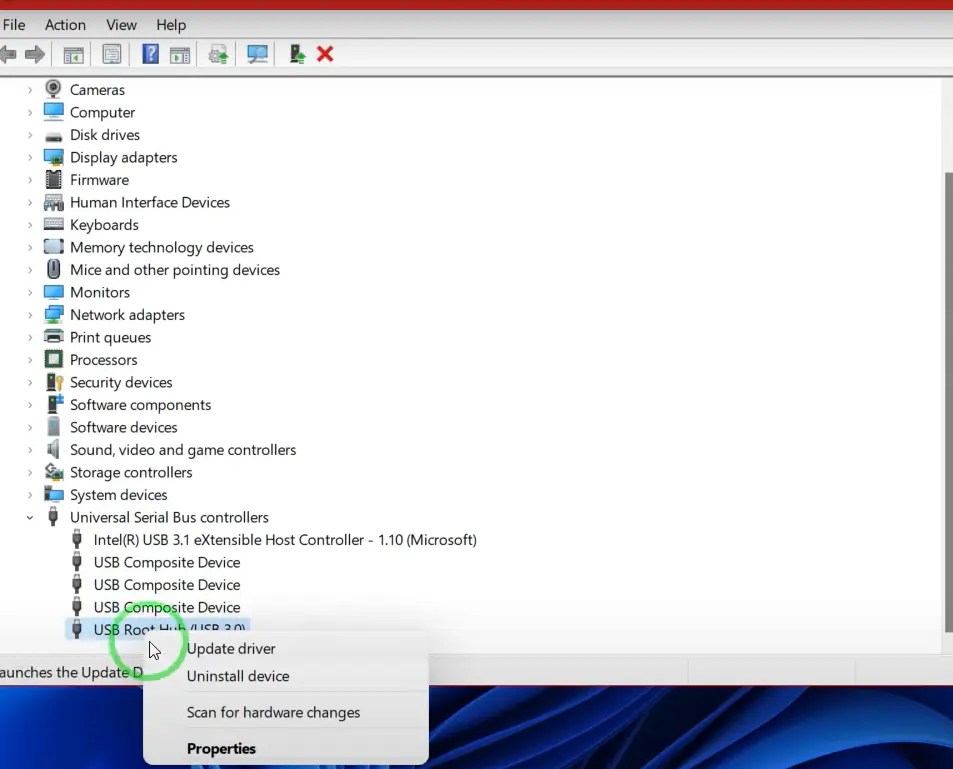The image size is (953, 769).
Task: Click the Forward navigation arrow
Action: coord(35,54)
